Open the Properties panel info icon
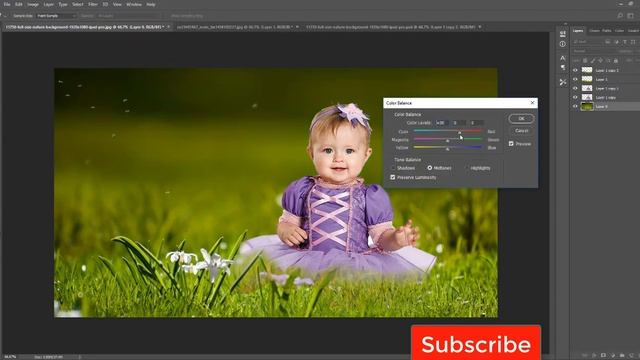 point(563,44)
